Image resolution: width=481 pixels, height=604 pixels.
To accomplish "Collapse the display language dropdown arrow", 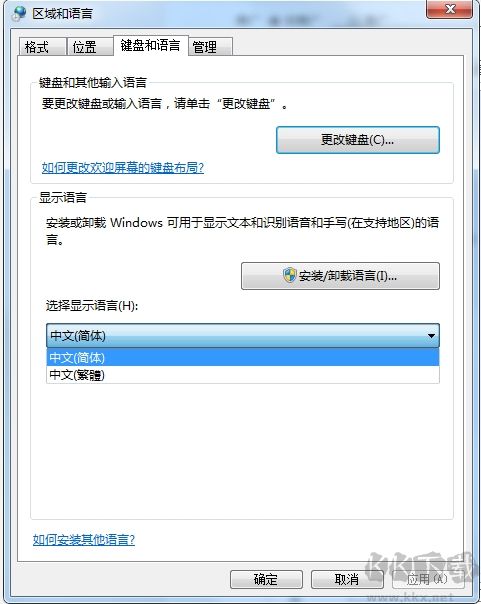I will (431, 336).
